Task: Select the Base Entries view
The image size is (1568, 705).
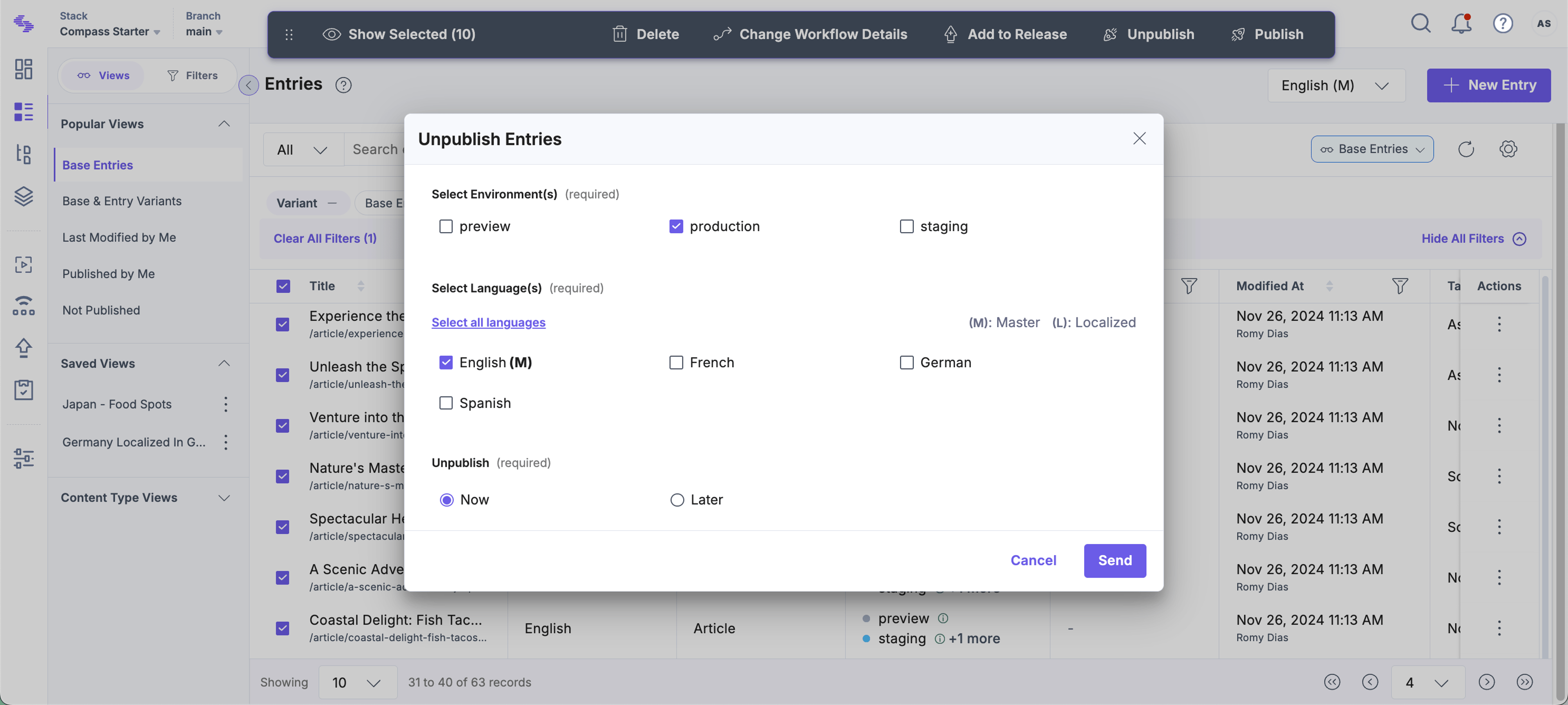Action: click(149, 165)
